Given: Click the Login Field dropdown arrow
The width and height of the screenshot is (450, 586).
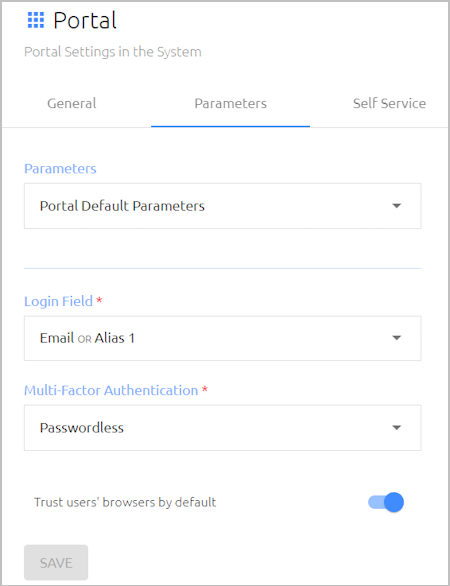Looking at the screenshot, I should coord(397,338).
